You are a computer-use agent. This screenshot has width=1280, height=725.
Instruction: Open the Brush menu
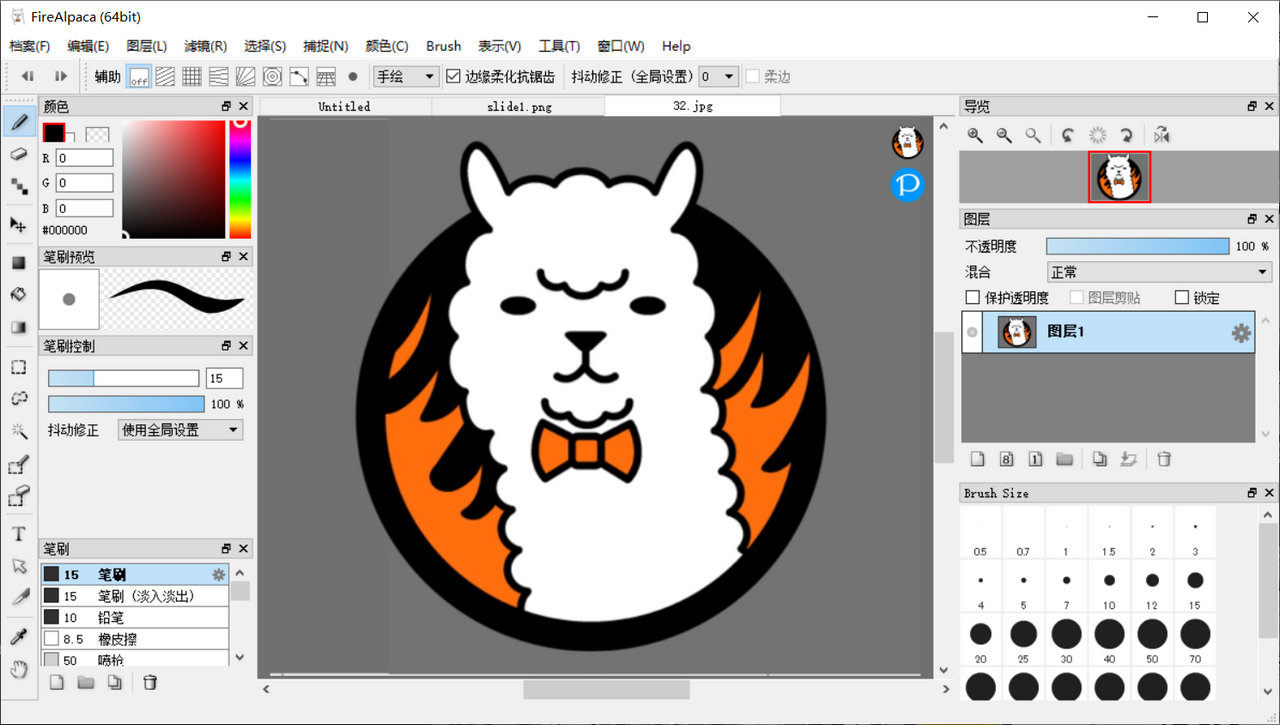click(443, 46)
